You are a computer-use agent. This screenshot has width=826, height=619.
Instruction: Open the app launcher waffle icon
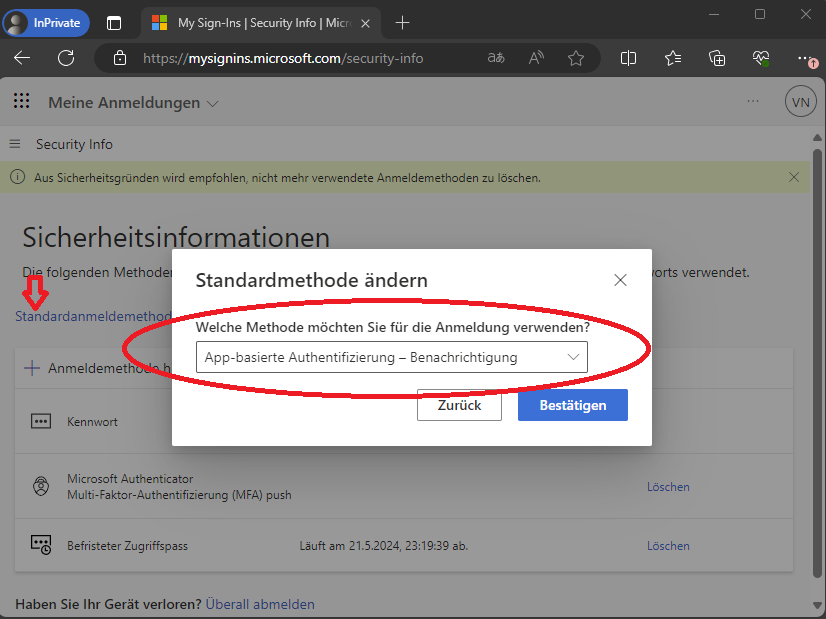pyautogui.click(x=21, y=102)
